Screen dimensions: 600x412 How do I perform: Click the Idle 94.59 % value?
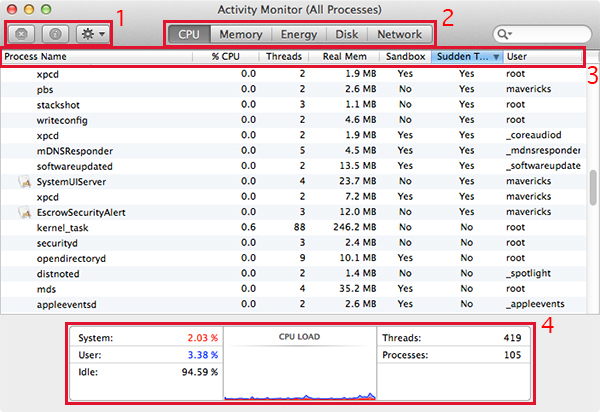point(200,372)
